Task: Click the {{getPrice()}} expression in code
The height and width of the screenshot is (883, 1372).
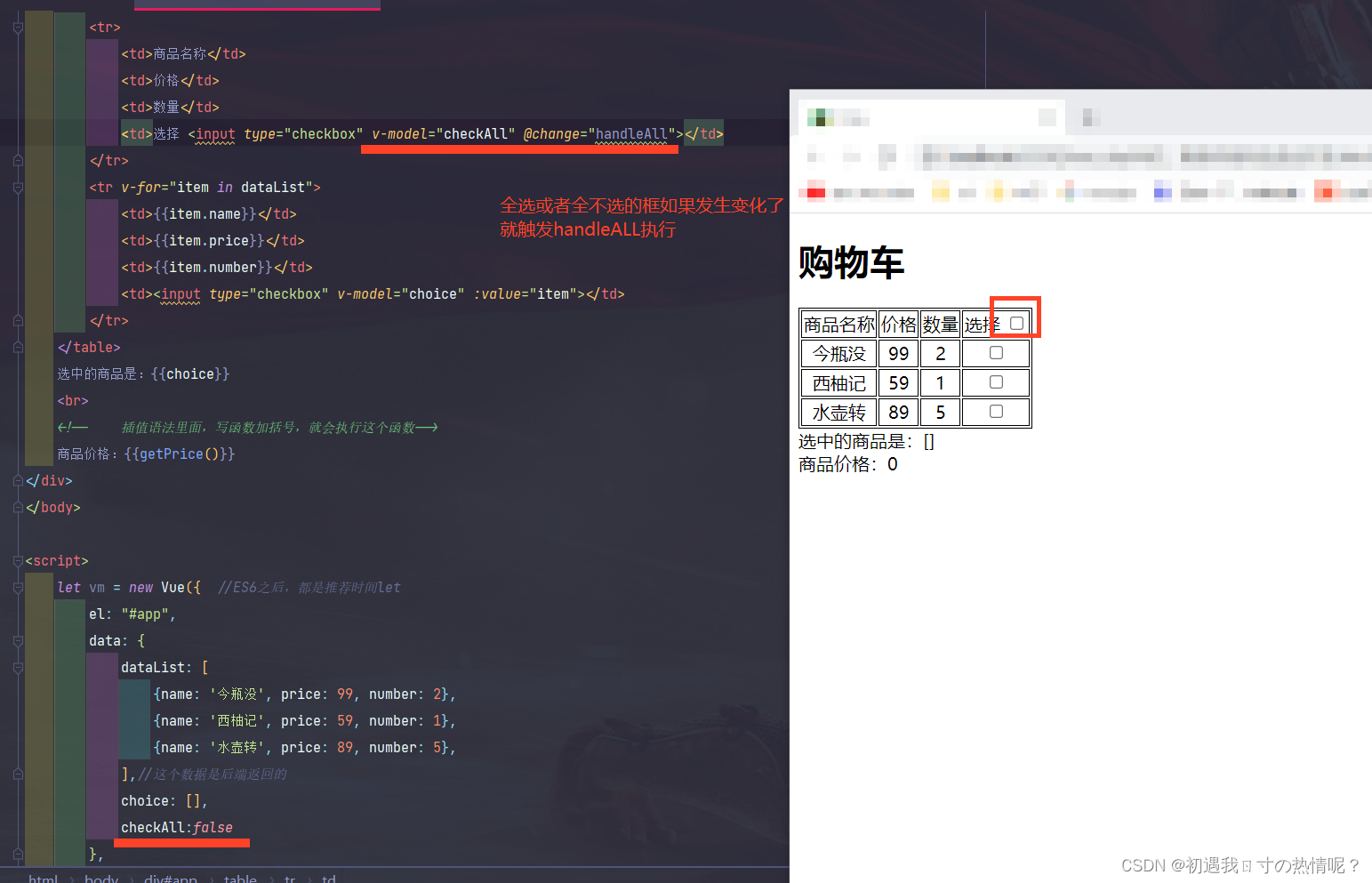Action: tap(180, 454)
